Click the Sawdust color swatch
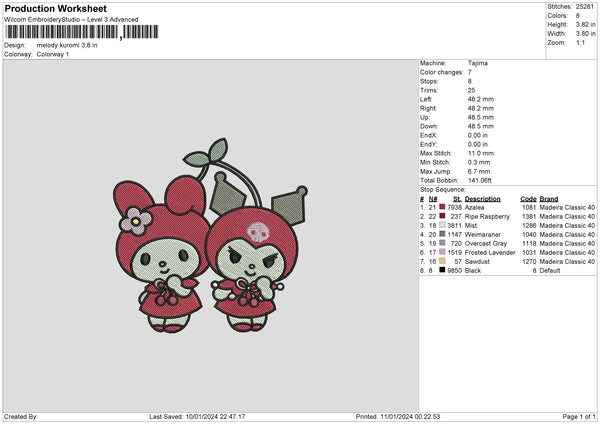This screenshot has height=424, width=600. coord(442,261)
